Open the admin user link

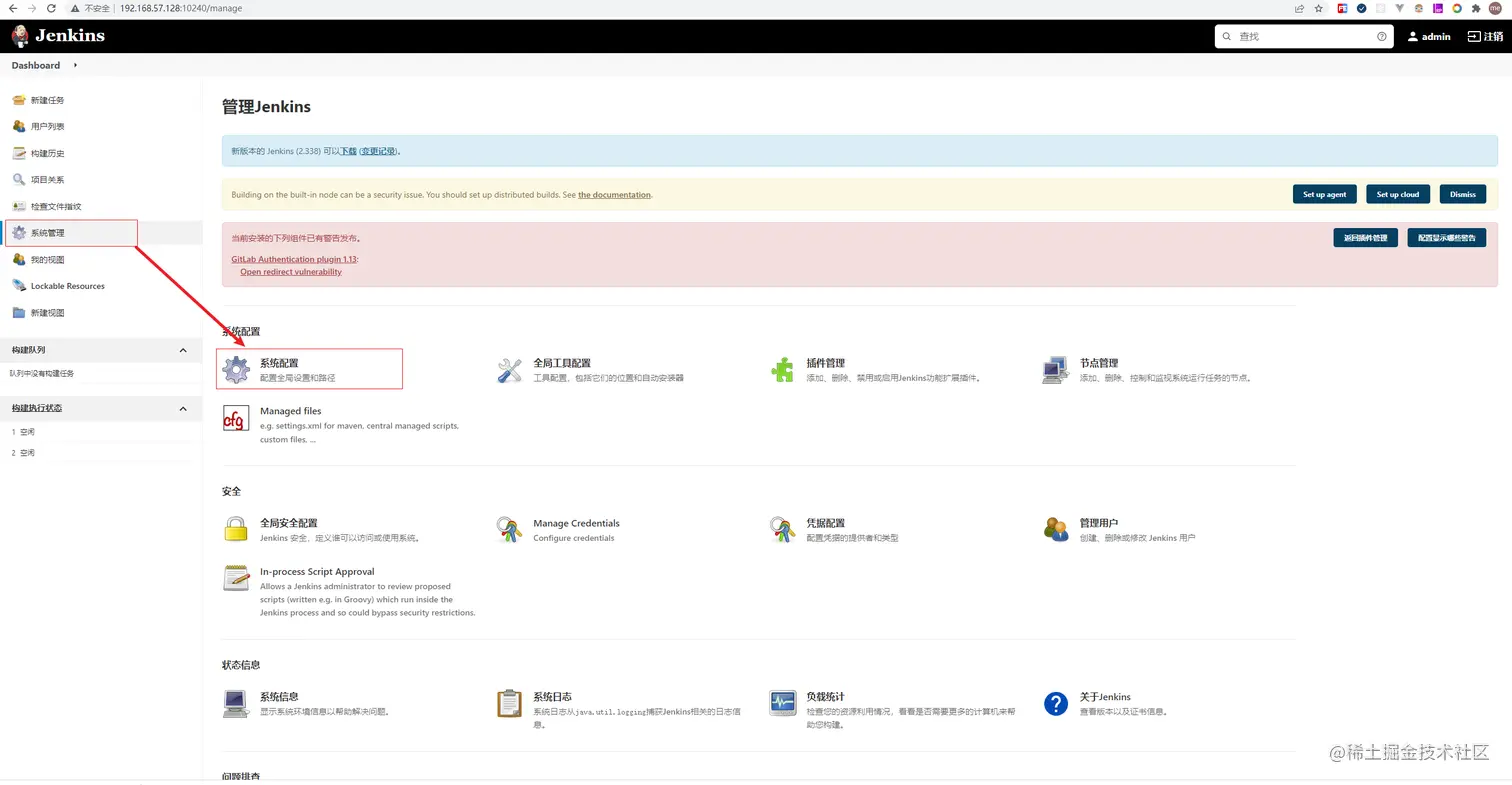1429,36
